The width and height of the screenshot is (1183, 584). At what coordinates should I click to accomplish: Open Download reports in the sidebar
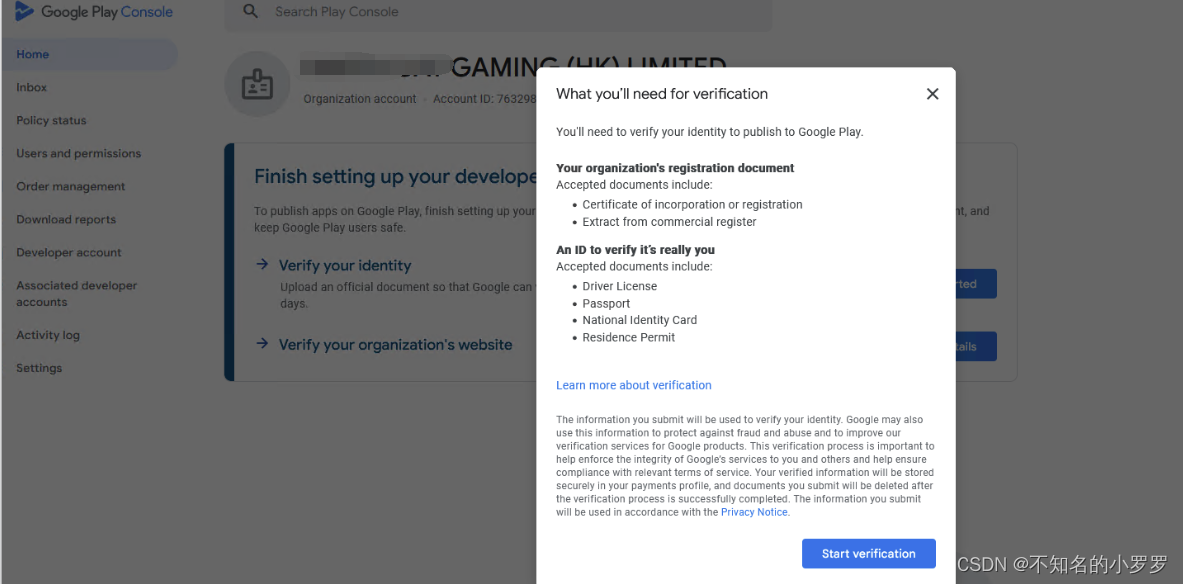(x=66, y=220)
